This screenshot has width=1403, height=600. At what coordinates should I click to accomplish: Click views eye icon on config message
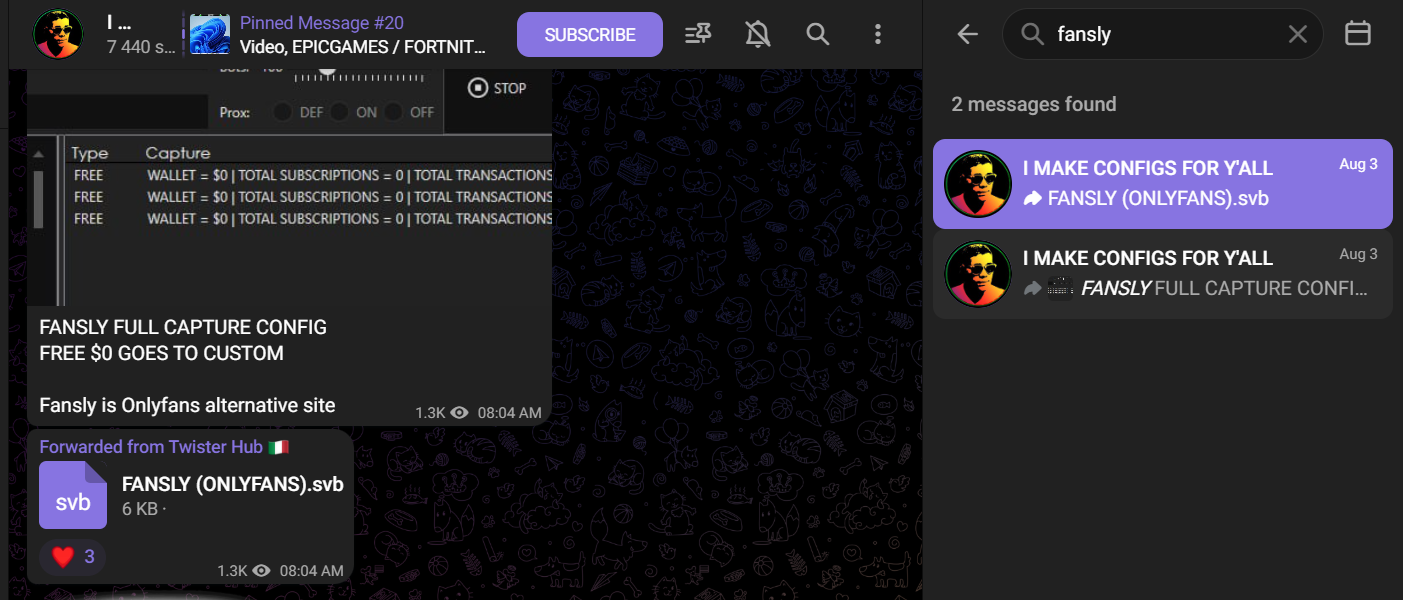[x=460, y=412]
